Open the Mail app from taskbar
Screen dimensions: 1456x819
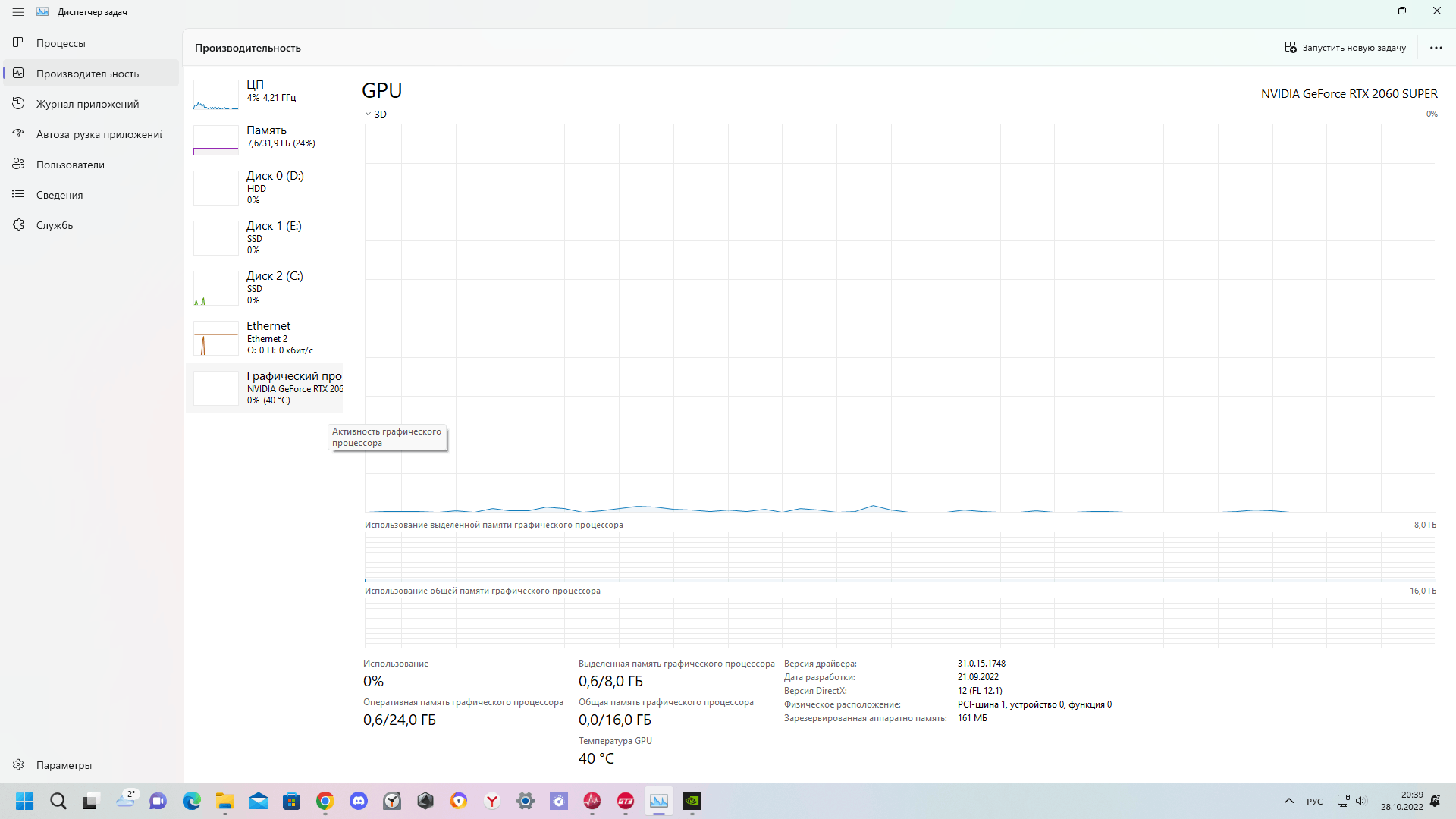coord(259,801)
